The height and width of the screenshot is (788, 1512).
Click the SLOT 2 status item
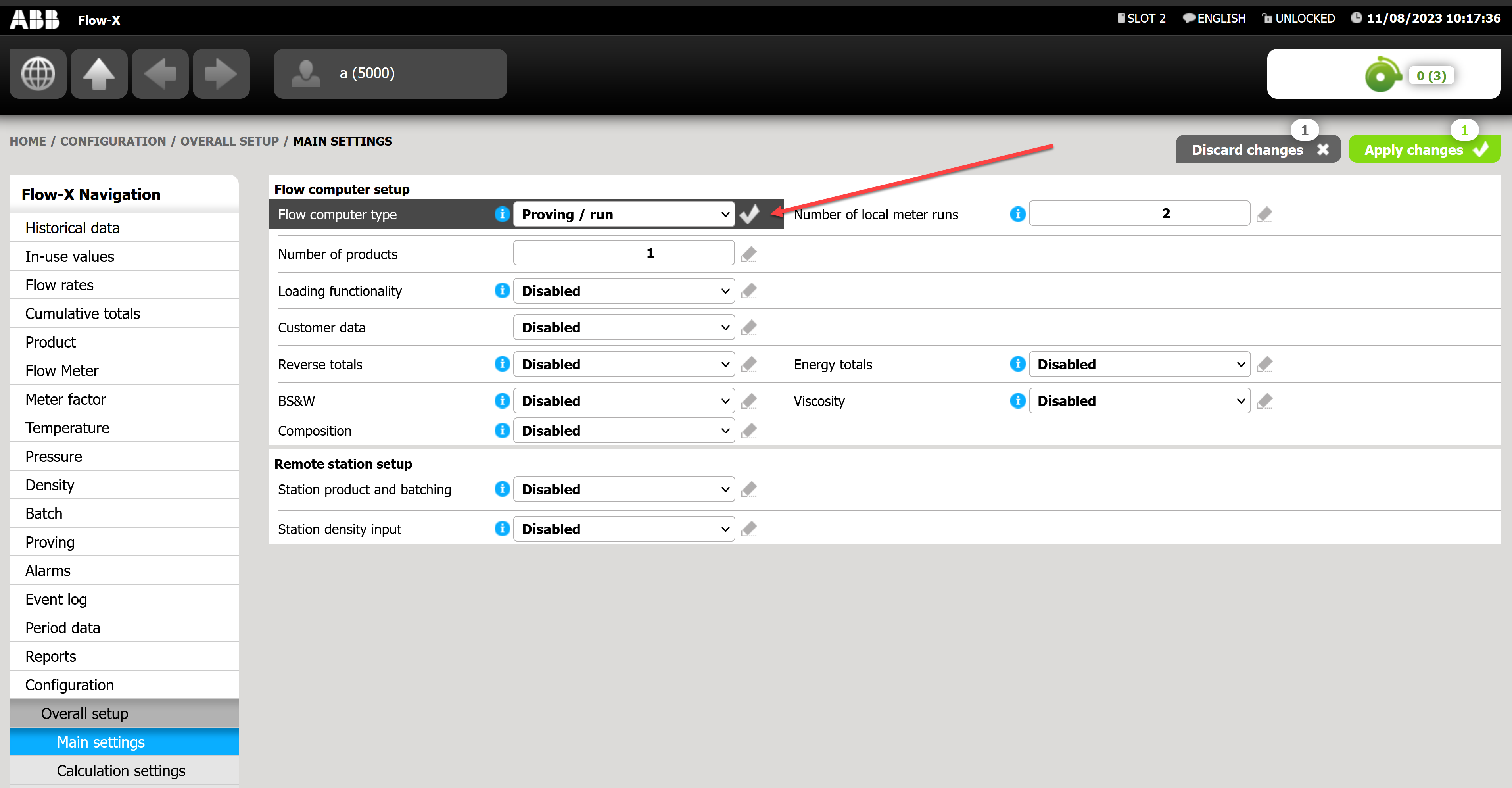point(1141,18)
